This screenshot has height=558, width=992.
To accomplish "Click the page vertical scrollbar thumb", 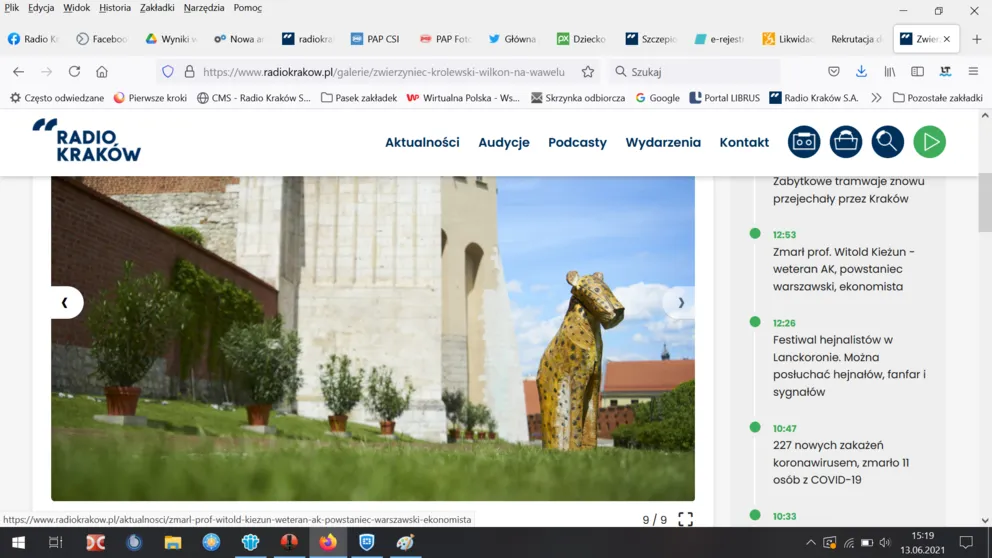I will 985,202.
